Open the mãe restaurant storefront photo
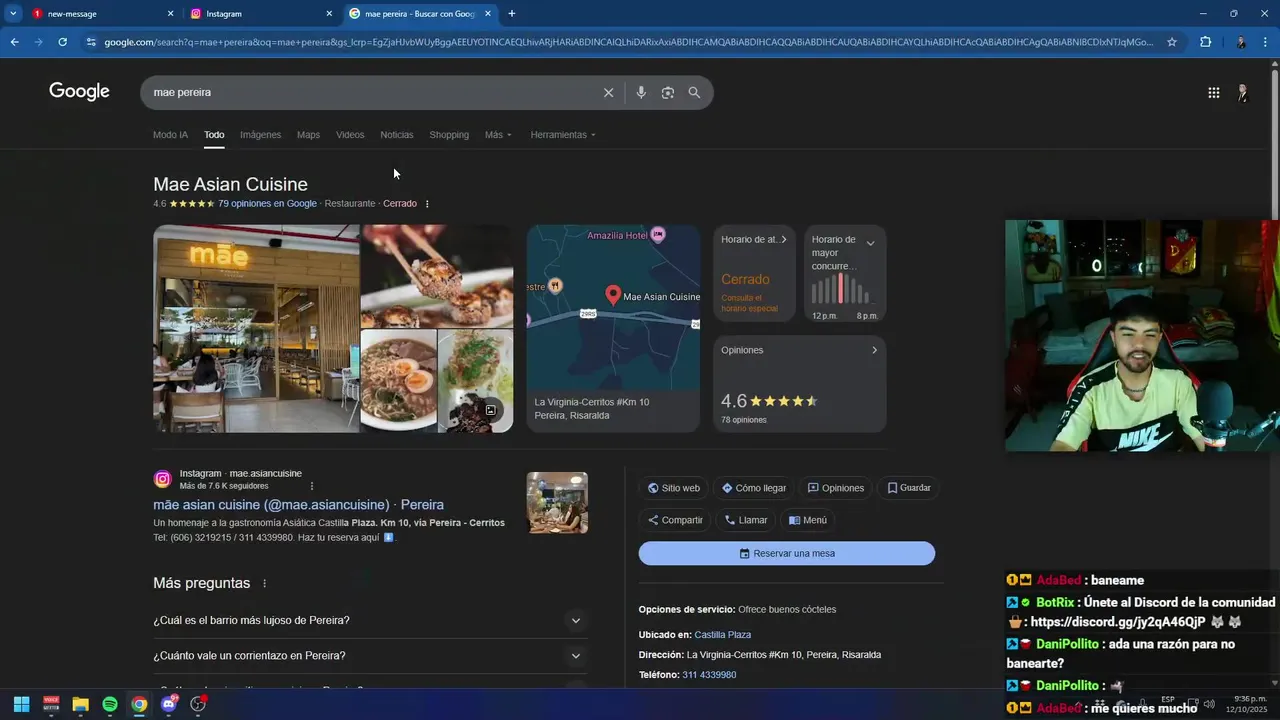 pyautogui.click(x=256, y=329)
